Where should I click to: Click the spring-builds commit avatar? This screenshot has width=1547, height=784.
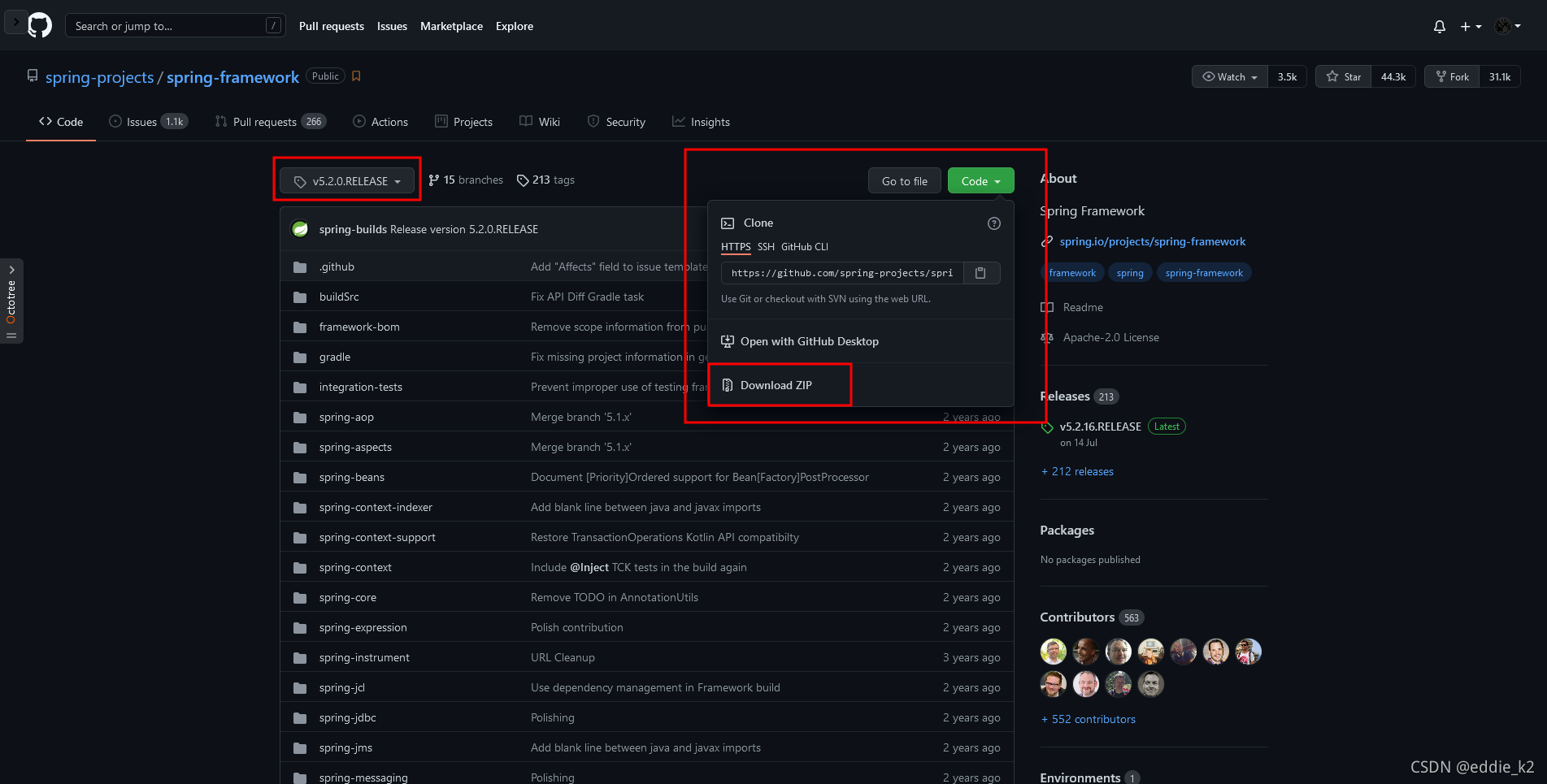(x=300, y=229)
